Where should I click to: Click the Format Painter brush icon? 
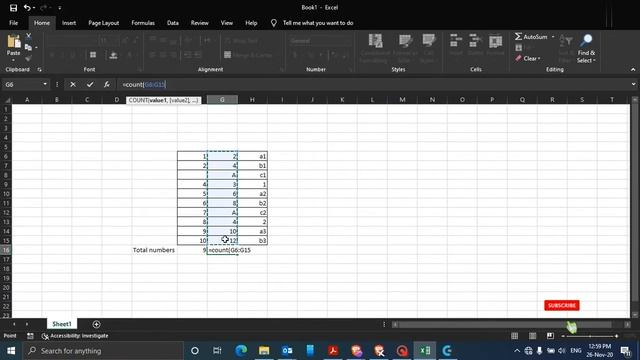(x=28, y=59)
